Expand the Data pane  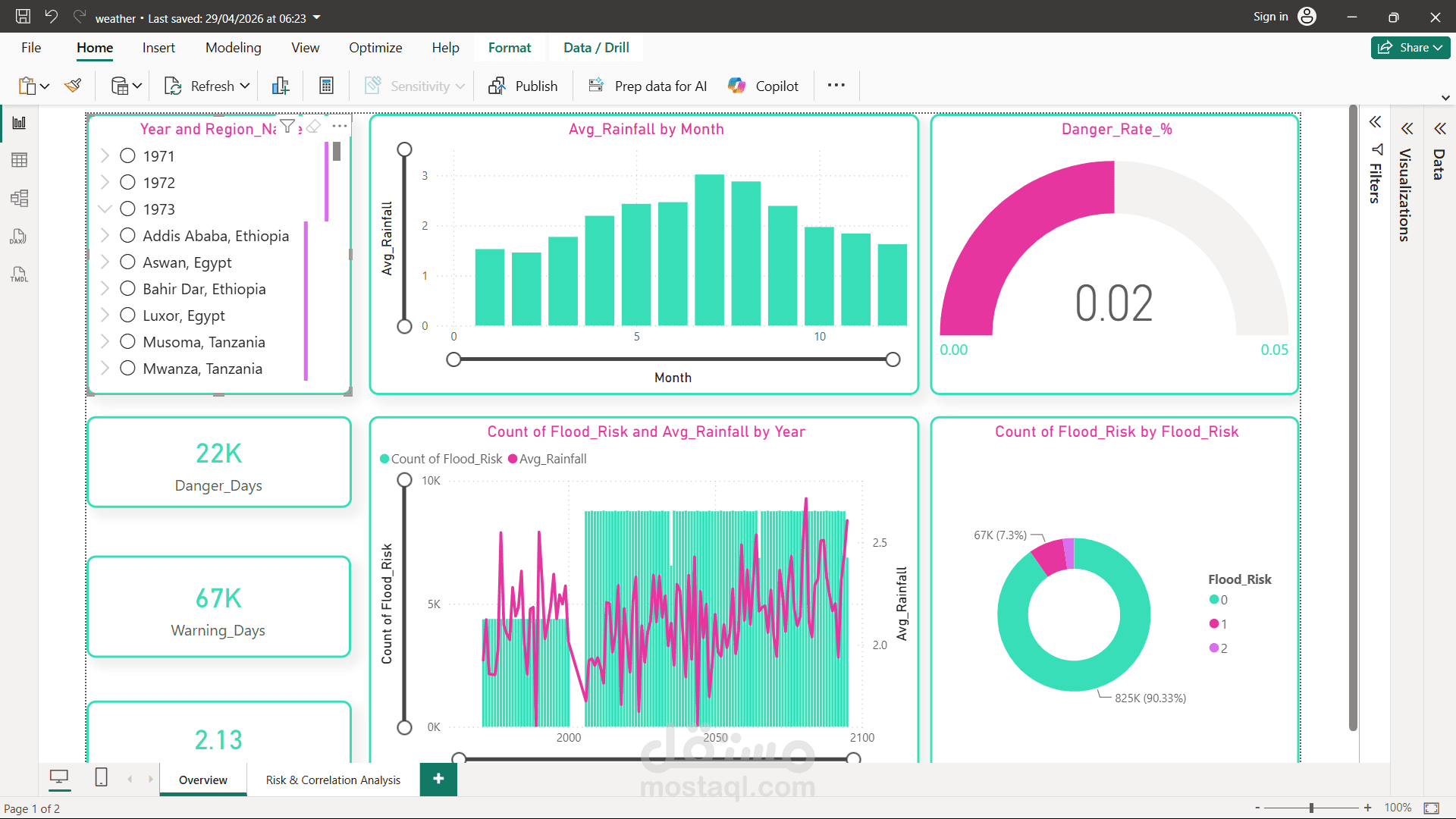pos(1439,128)
